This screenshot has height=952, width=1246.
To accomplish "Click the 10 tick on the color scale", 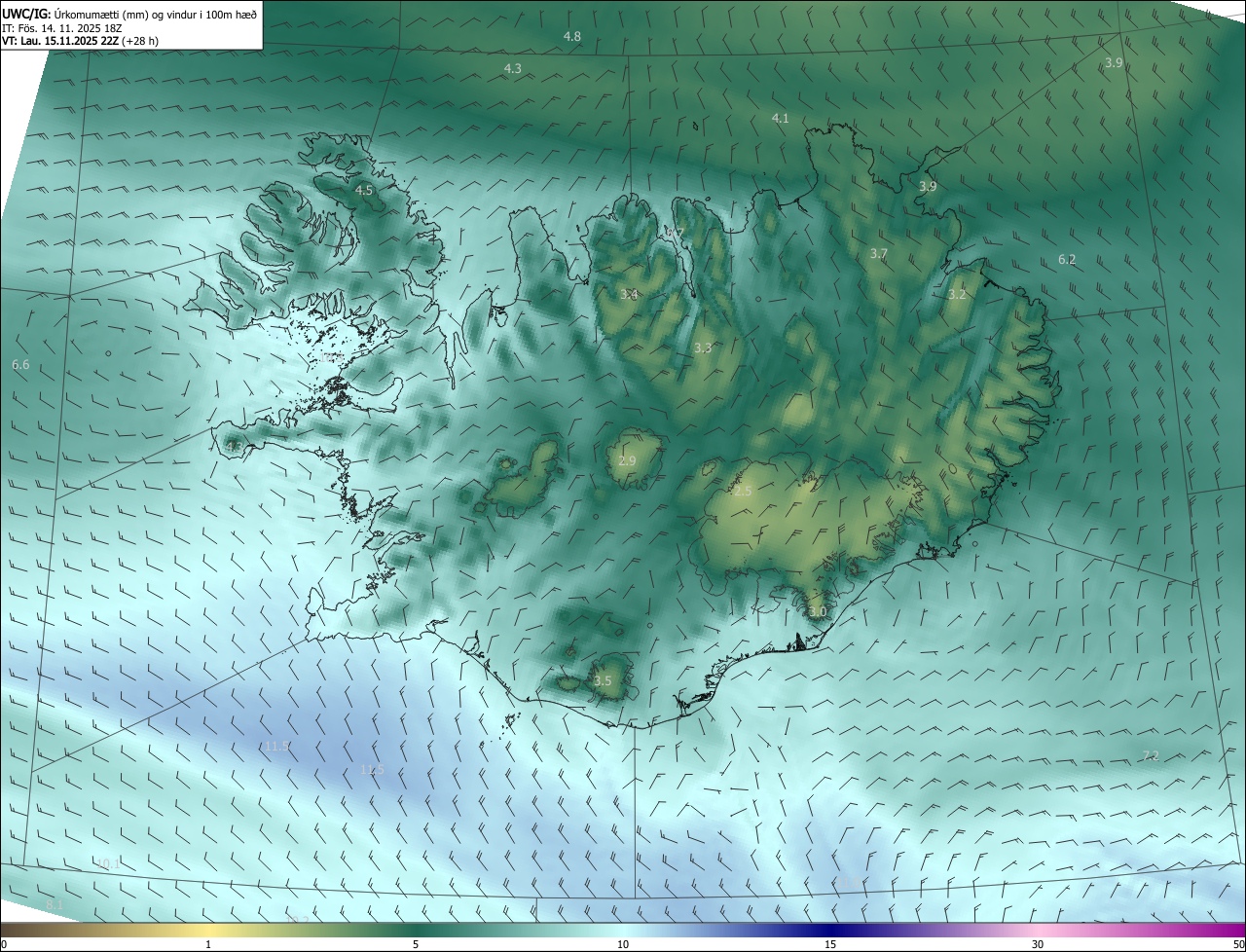I will pyautogui.click(x=623, y=944).
